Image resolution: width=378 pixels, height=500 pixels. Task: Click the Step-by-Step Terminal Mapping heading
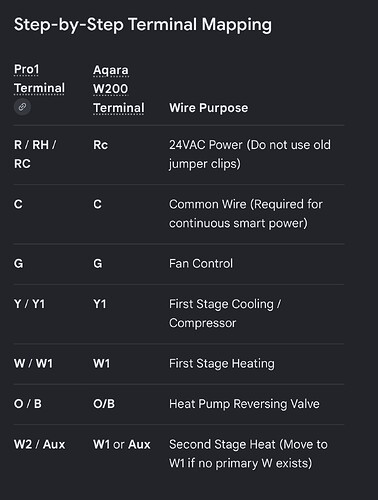pyautogui.click(x=143, y=25)
